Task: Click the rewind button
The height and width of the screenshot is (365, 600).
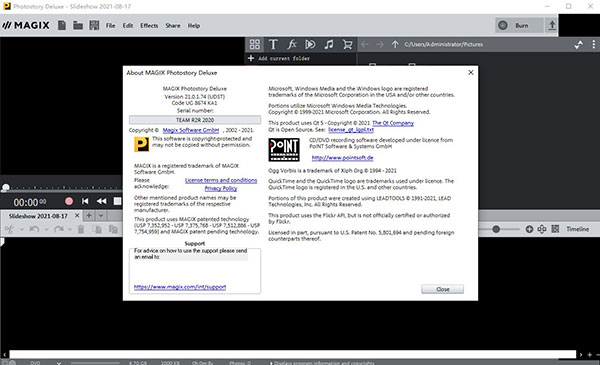Action: click(101, 201)
